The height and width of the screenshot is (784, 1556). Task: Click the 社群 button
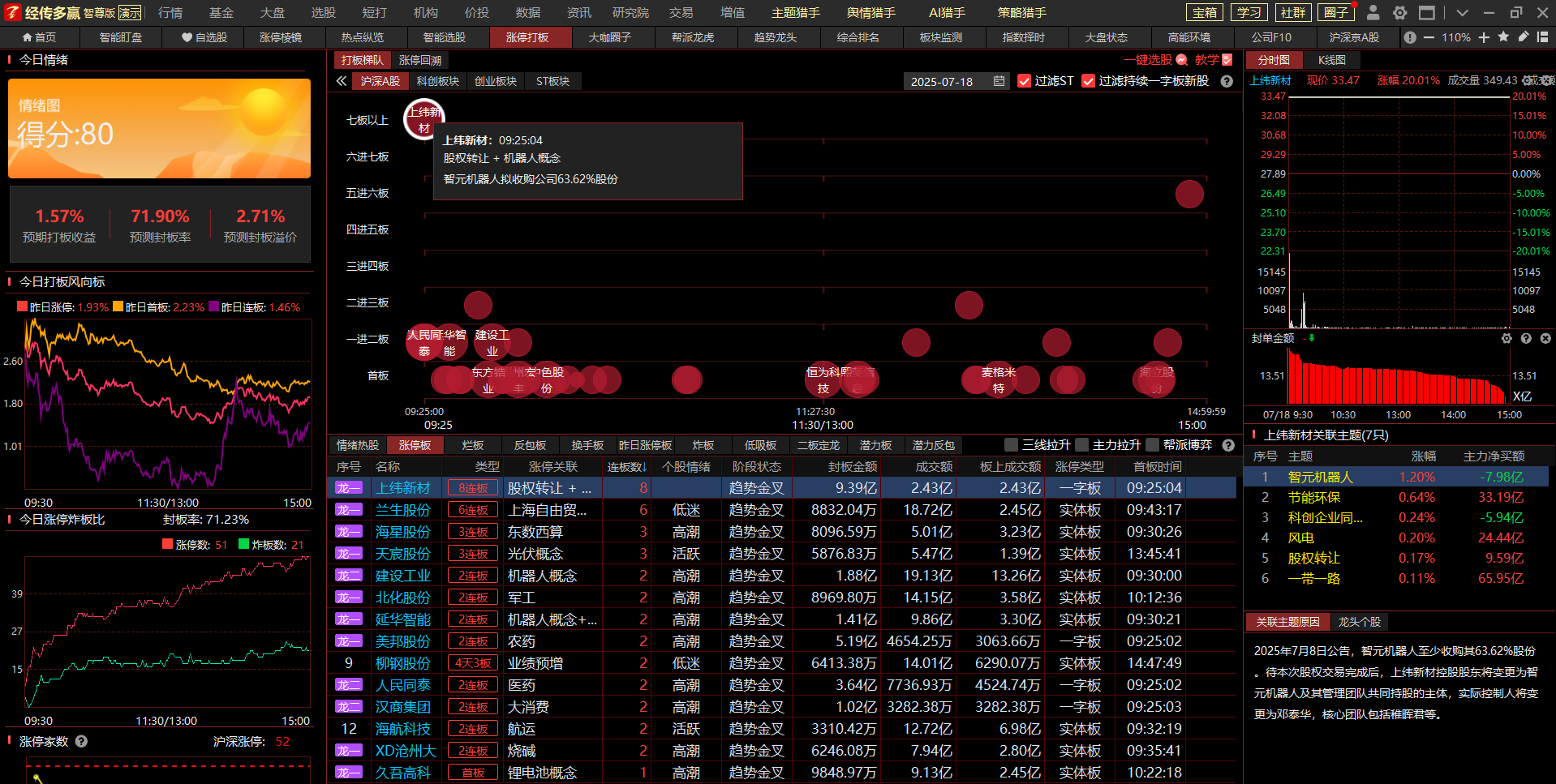pyautogui.click(x=1293, y=12)
